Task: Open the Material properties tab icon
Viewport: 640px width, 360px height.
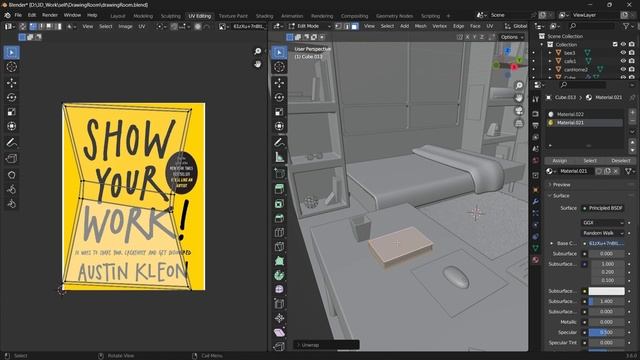Action: click(536, 260)
